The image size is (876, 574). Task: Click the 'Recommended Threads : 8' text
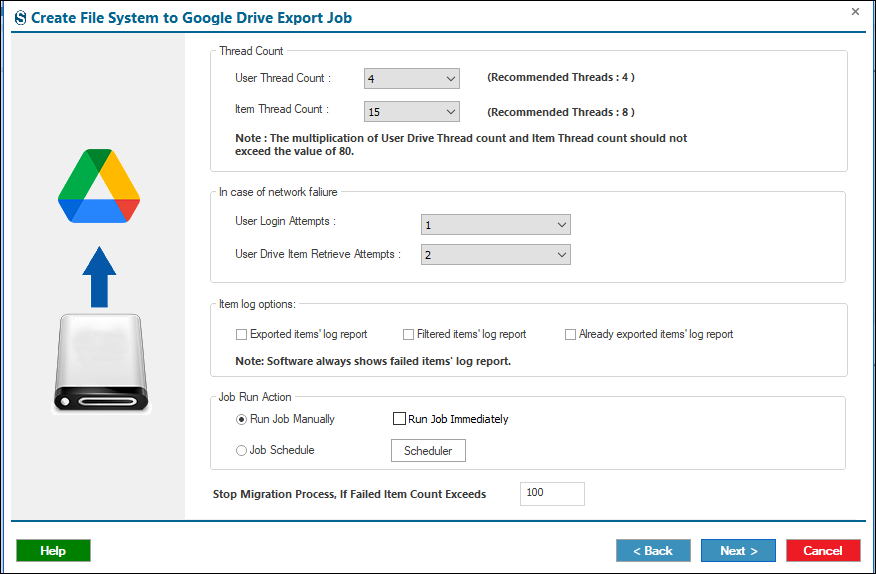coord(561,112)
